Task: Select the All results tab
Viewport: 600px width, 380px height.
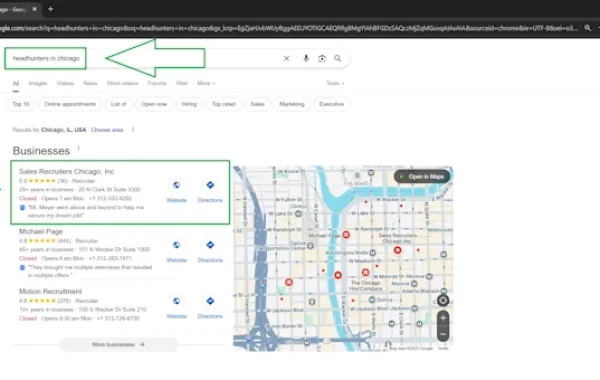Action: click(16, 83)
